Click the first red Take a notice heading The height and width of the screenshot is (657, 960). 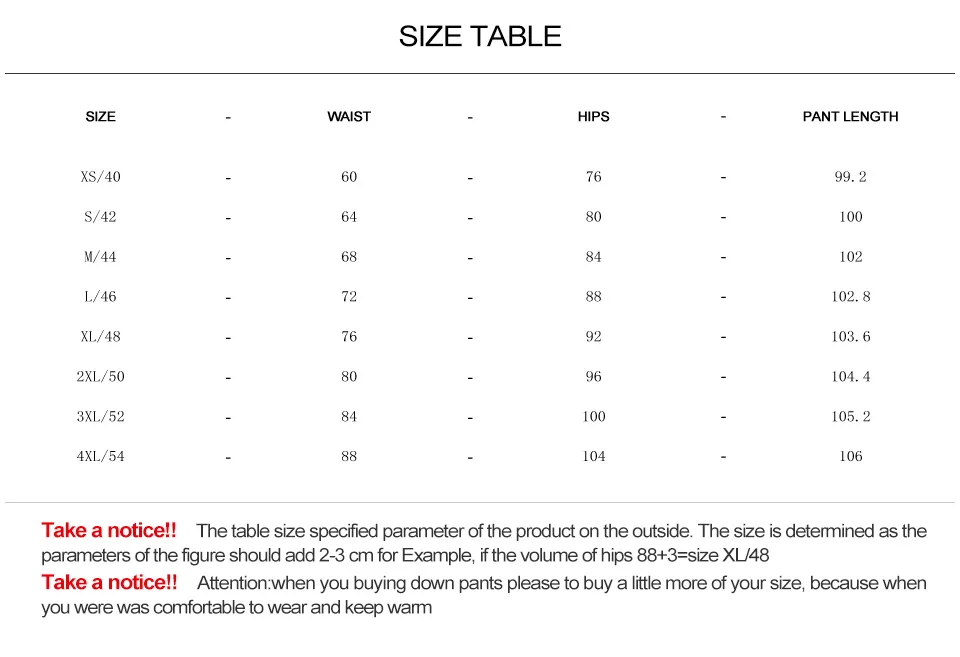click(109, 530)
